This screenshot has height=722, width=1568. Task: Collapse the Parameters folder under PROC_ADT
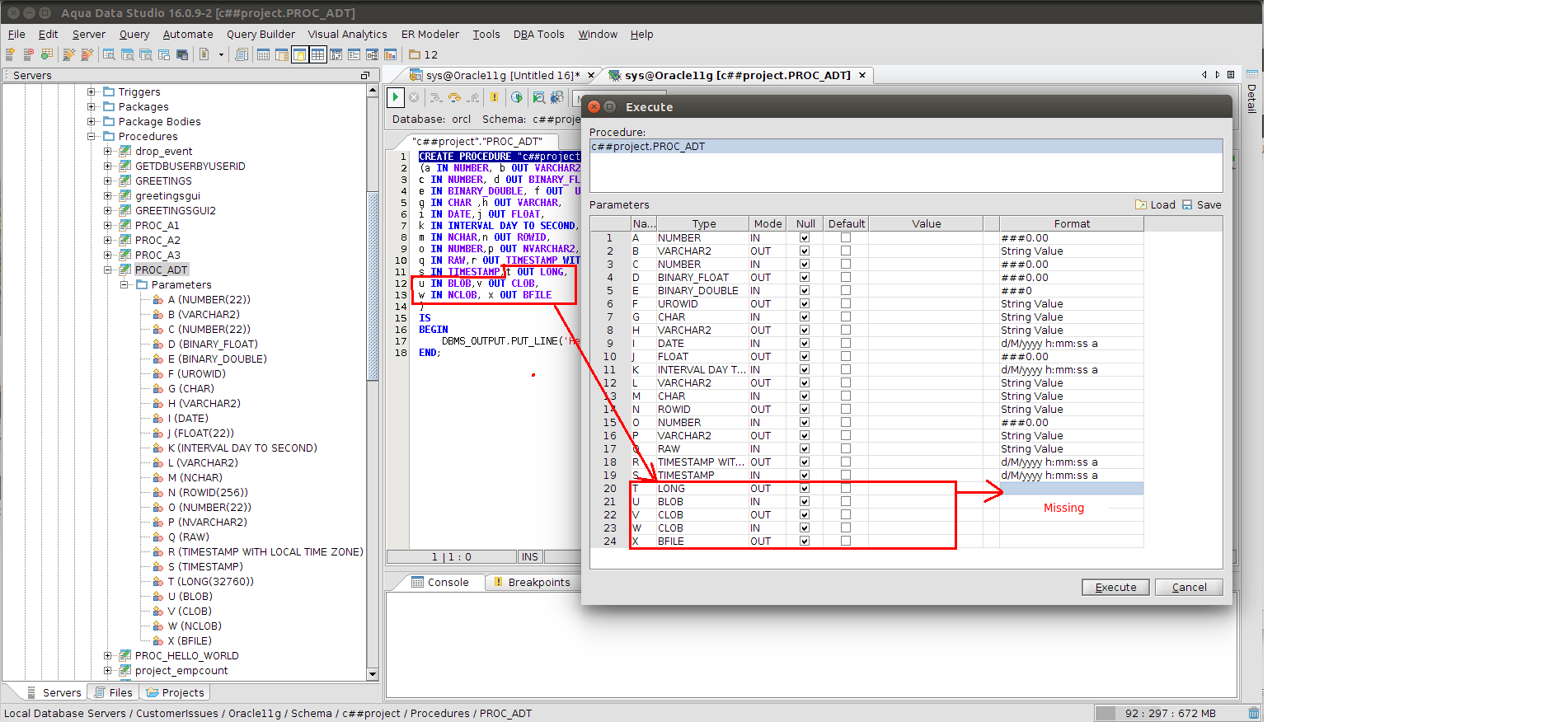coord(124,285)
